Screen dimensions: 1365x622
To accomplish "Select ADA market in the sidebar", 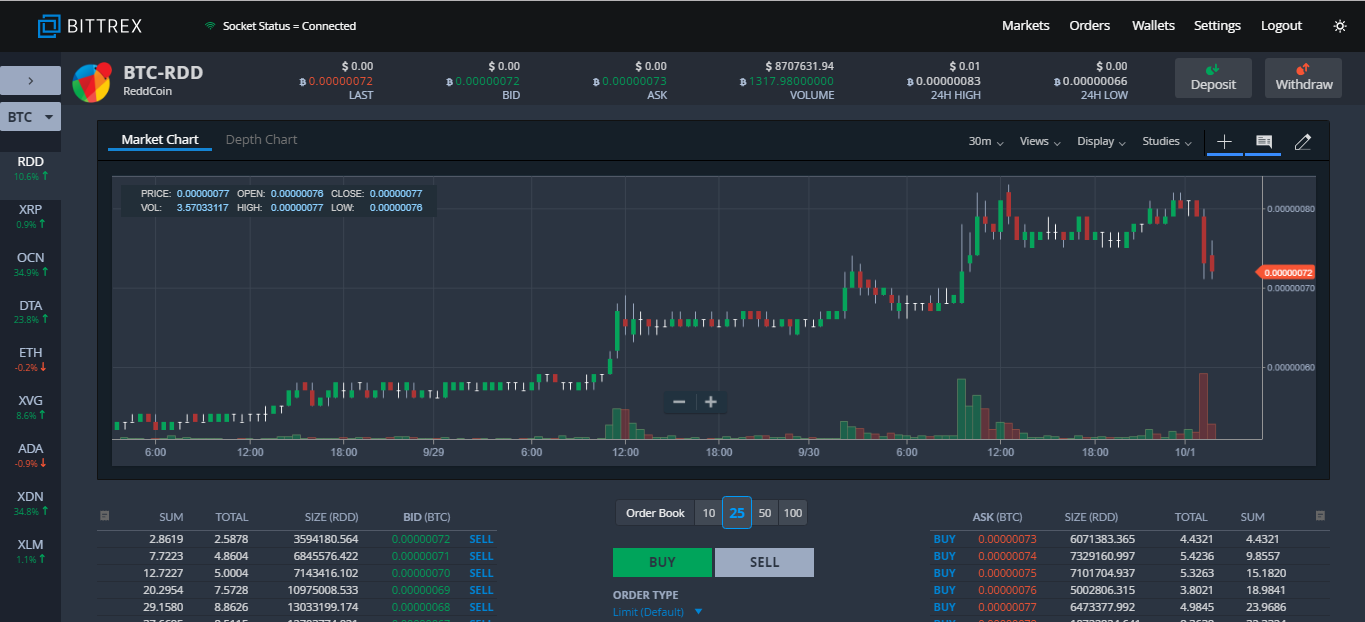I will (30, 456).
